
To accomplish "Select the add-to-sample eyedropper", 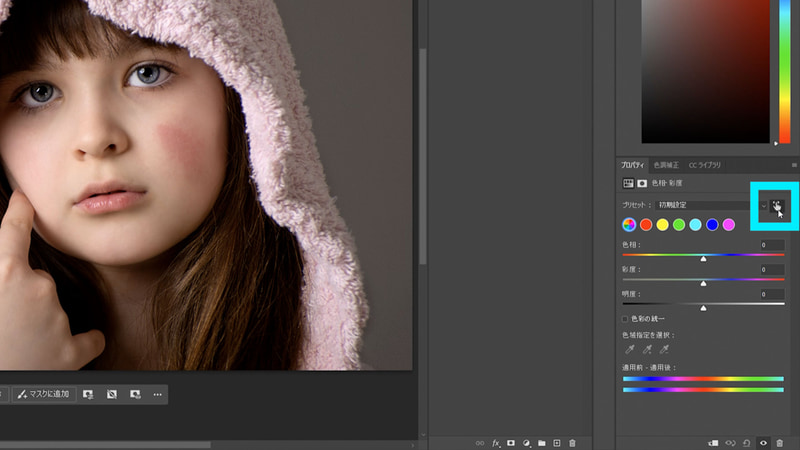I will pyautogui.click(x=647, y=349).
